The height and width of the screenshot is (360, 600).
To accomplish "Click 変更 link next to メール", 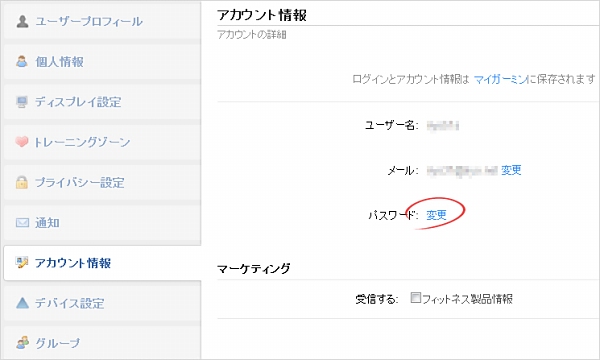I will 511,170.
